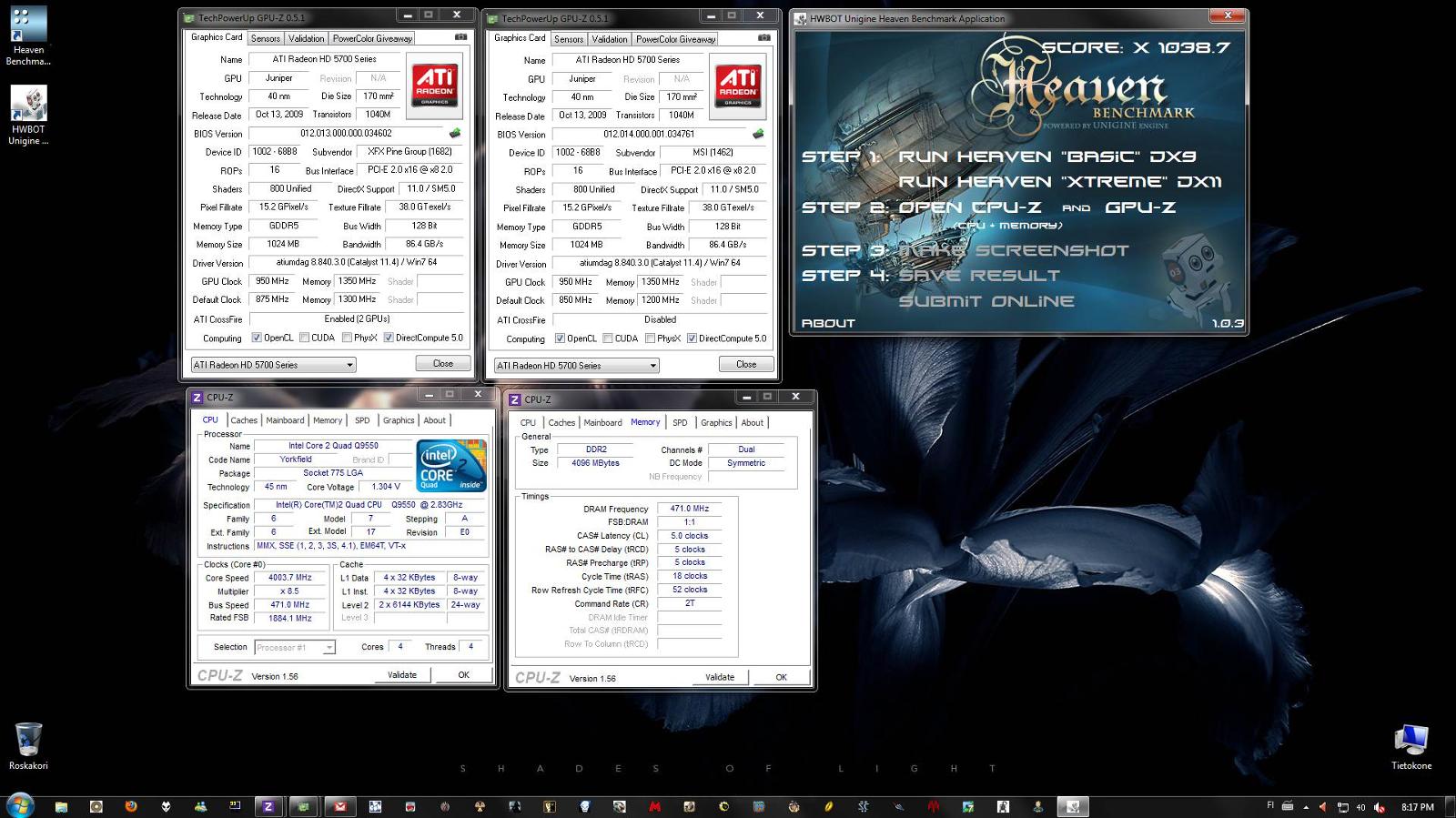Click DRAM Frequency value 471.0 MHz
The height and width of the screenshot is (818, 1456).
[690, 509]
